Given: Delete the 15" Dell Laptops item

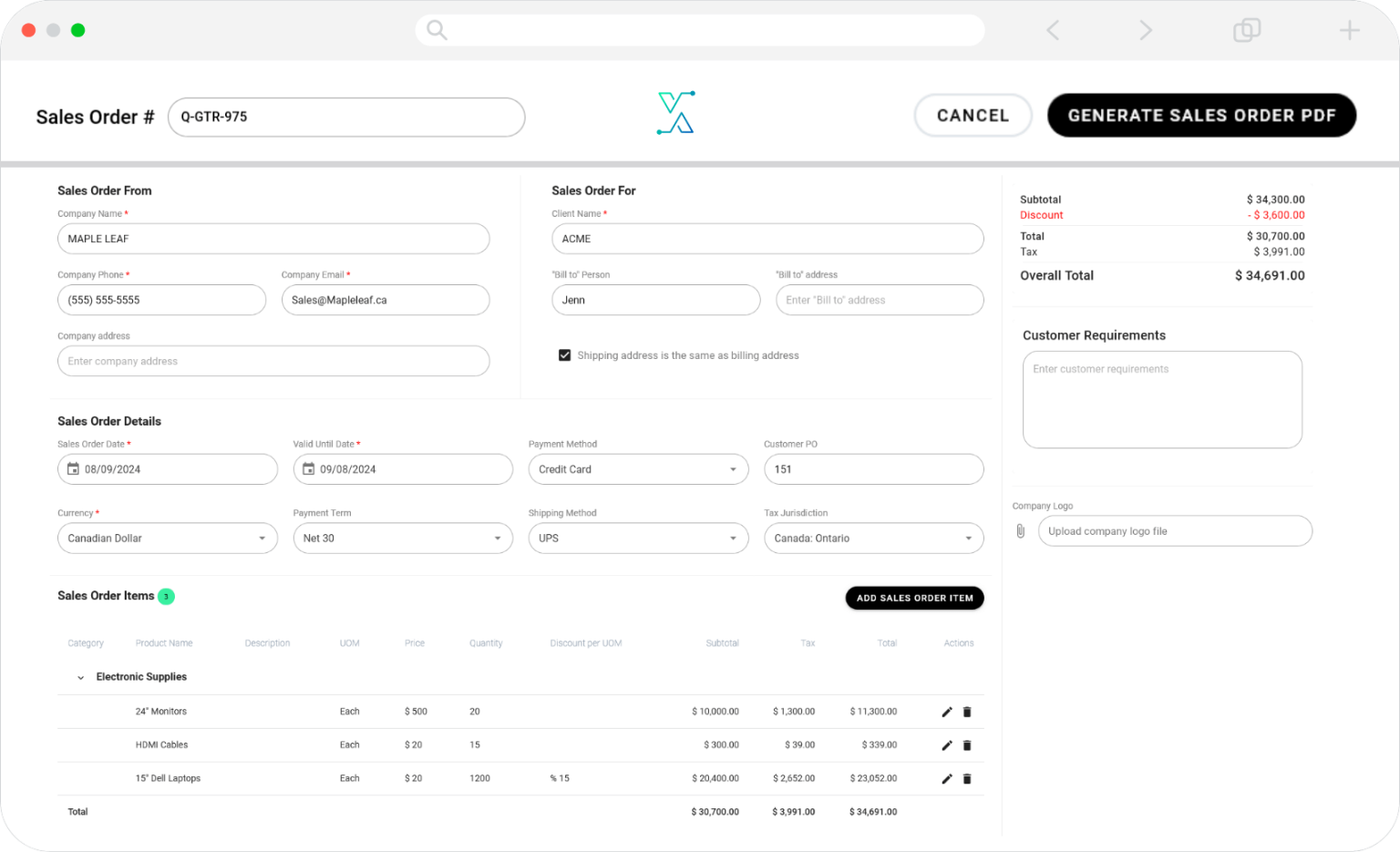Looking at the screenshot, I should click(x=967, y=778).
